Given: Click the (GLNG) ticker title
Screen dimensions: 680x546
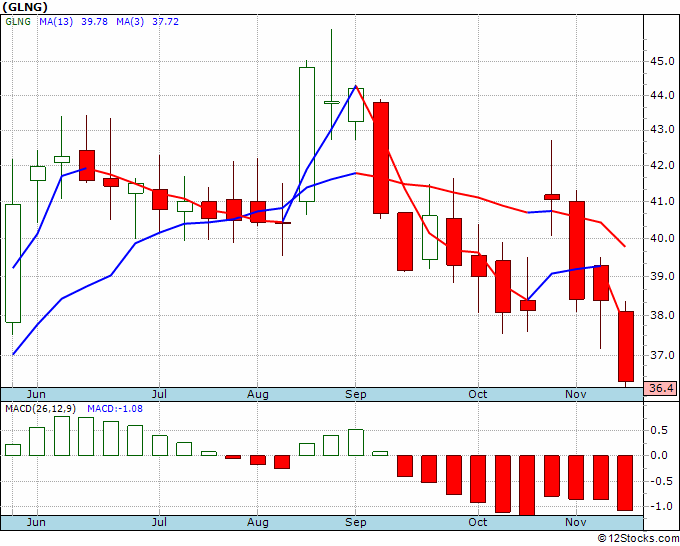Looking at the screenshot, I should pyautogui.click(x=25, y=7).
